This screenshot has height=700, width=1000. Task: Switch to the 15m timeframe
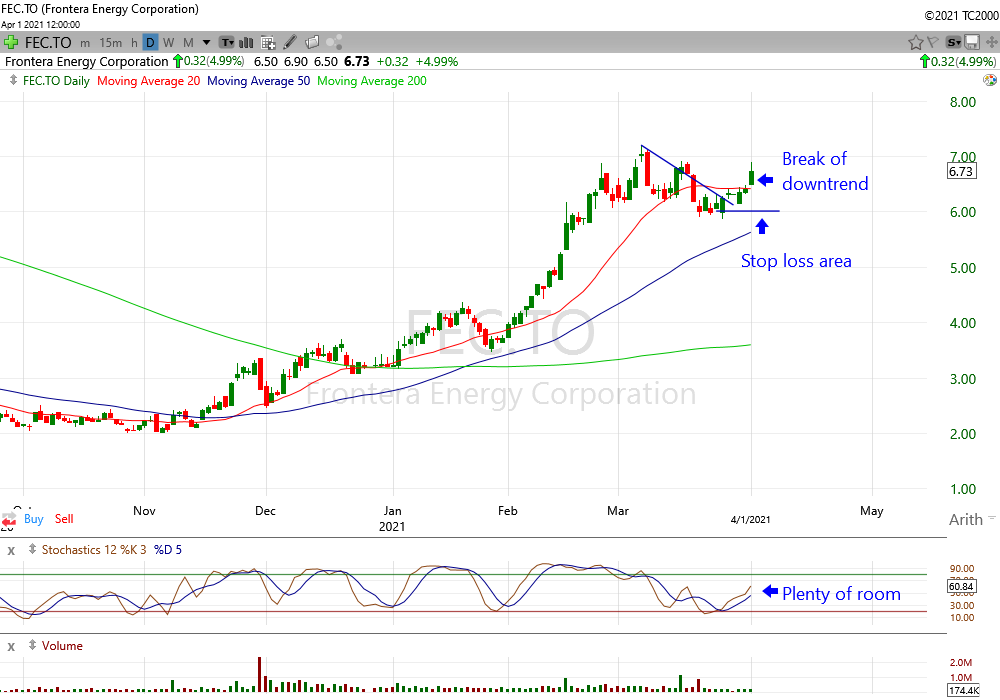111,43
